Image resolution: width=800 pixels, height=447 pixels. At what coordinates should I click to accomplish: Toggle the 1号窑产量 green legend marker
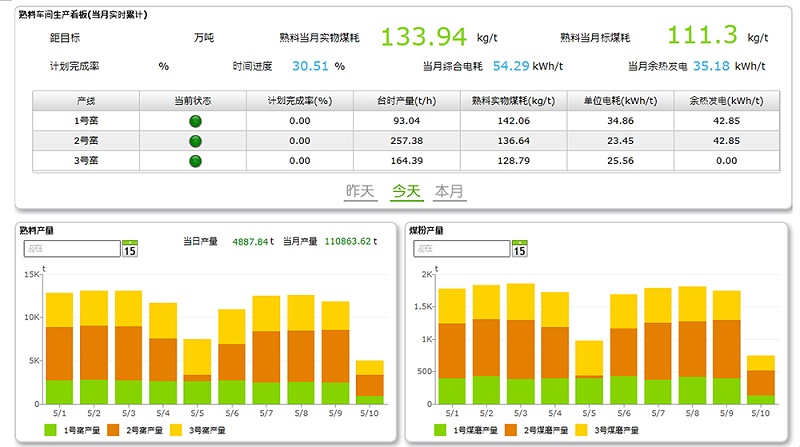click(x=51, y=430)
